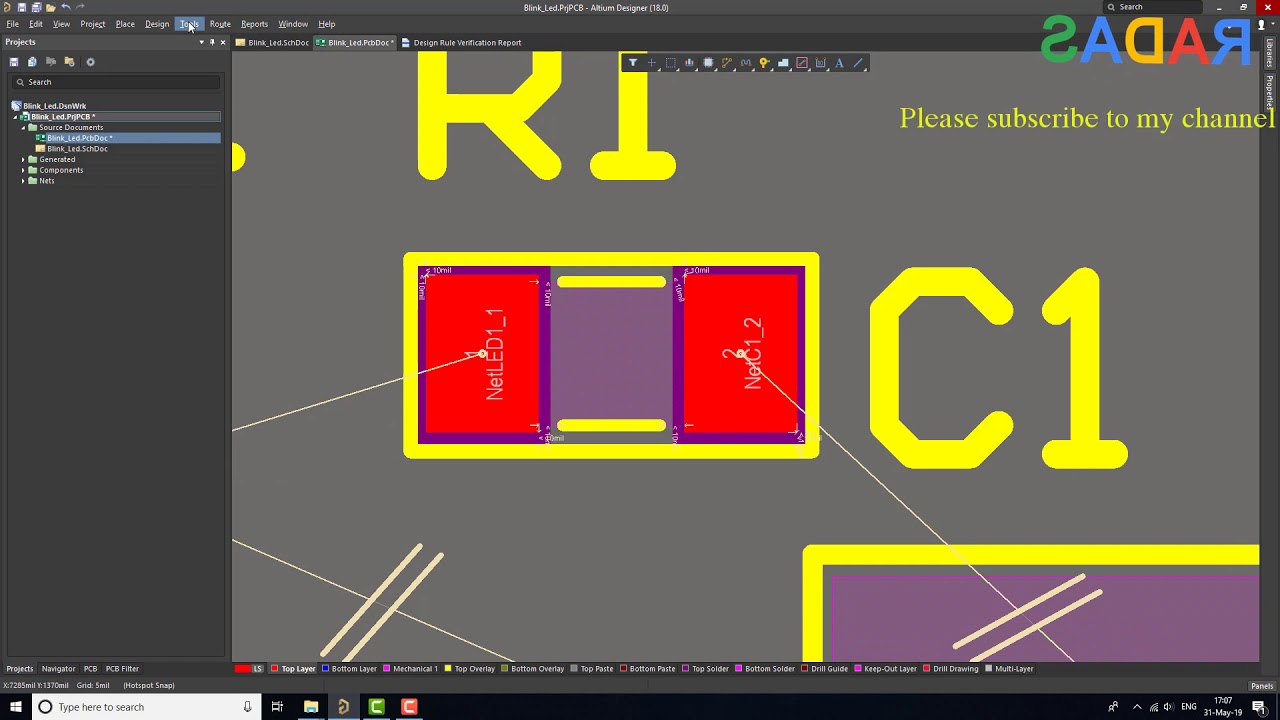Open the align objects chart tool
This screenshot has height=720, width=1280.
point(689,63)
